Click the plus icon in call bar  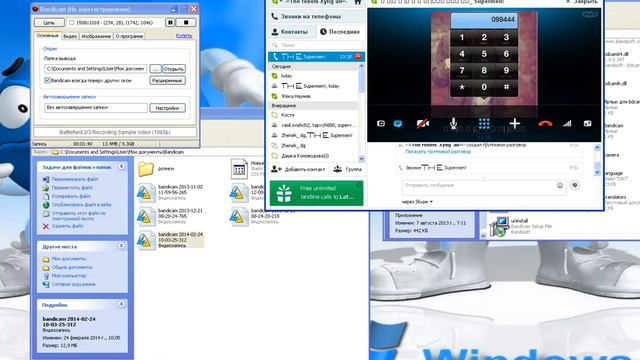[x=515, y=123]
